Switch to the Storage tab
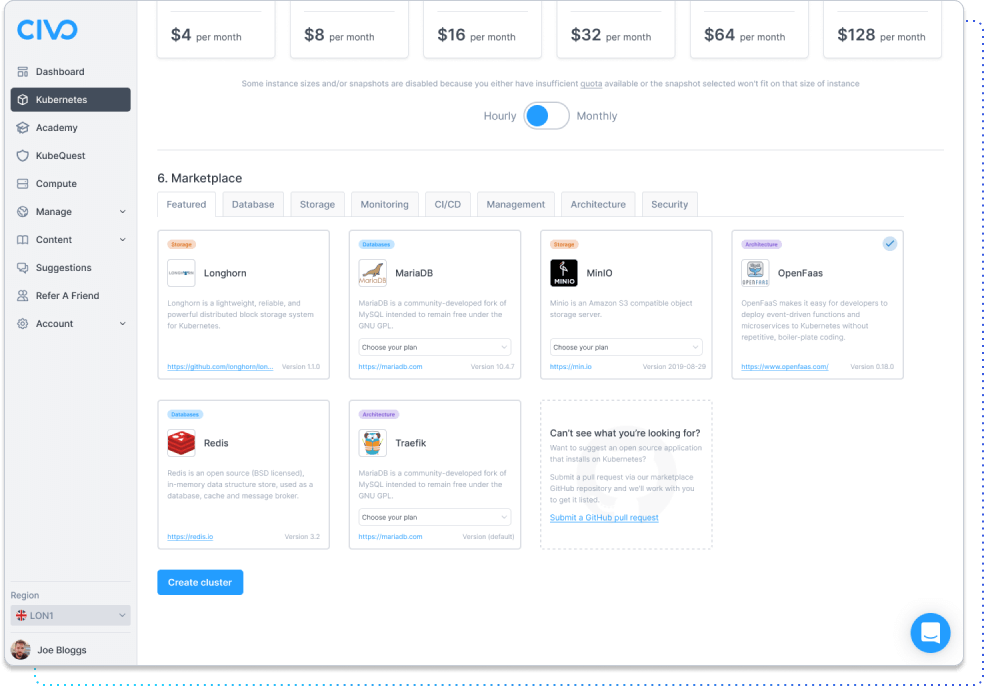 [317, 205]
